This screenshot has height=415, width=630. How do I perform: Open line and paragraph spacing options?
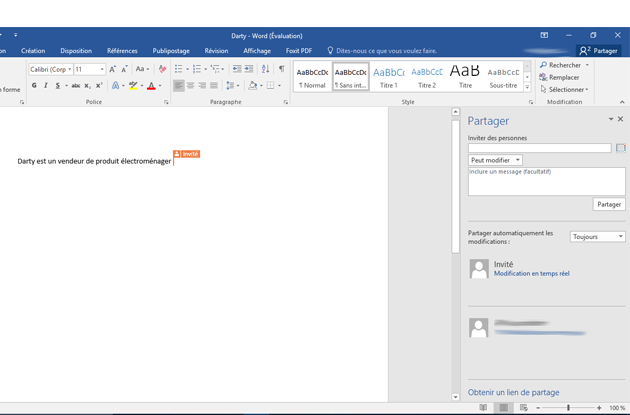(x=232, y=85)
